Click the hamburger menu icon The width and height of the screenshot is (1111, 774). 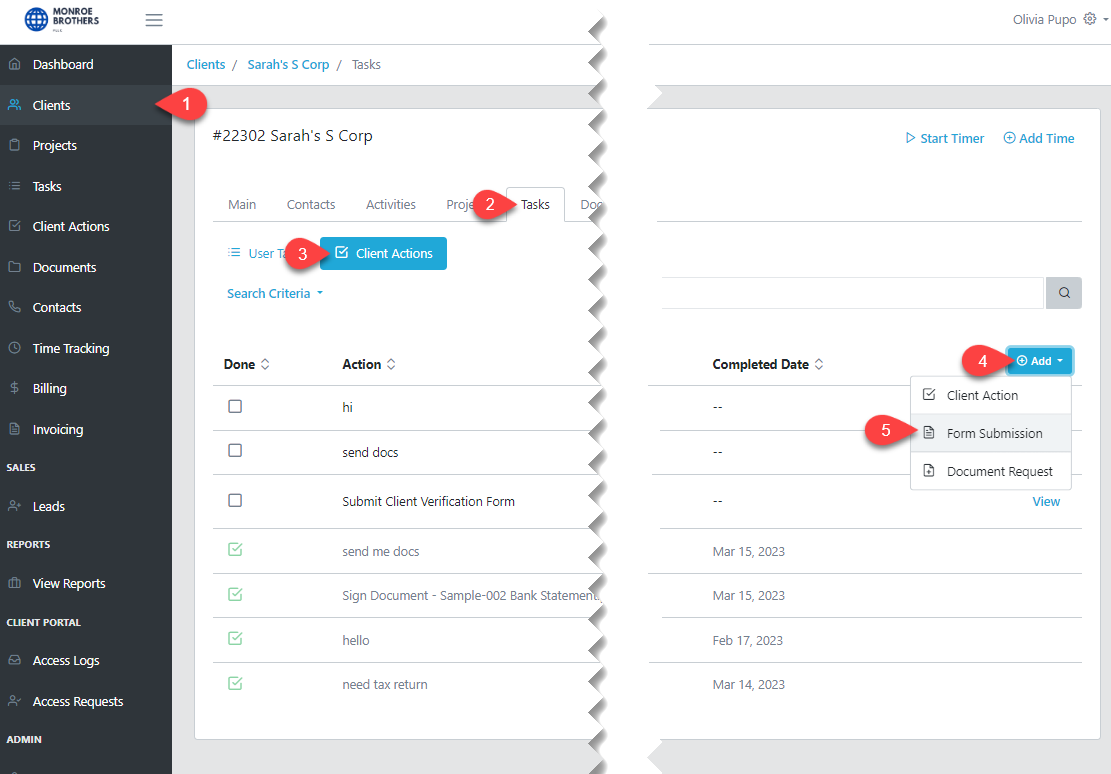click(x=153, y=19)
